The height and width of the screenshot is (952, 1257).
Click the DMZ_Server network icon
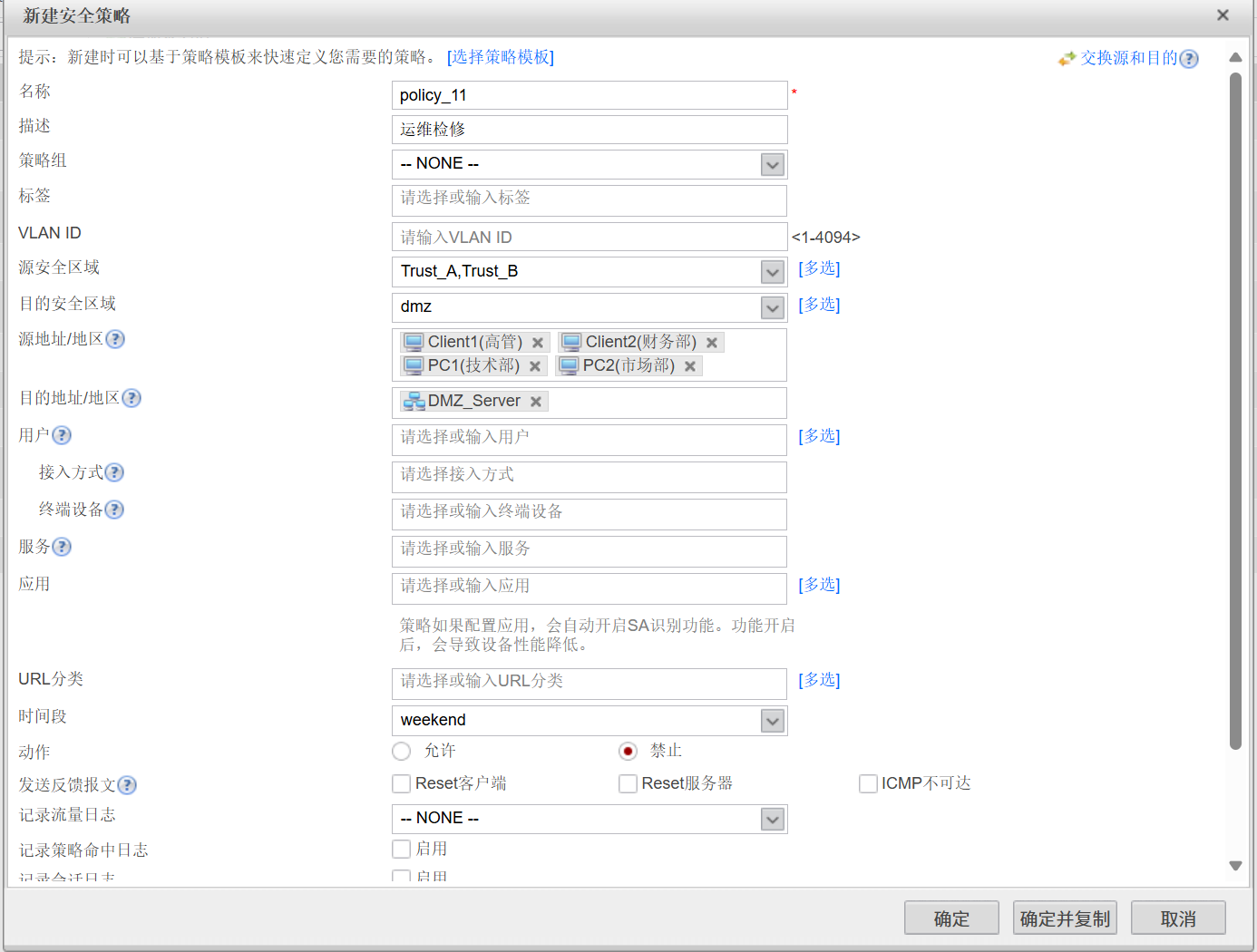click(414, 401)
